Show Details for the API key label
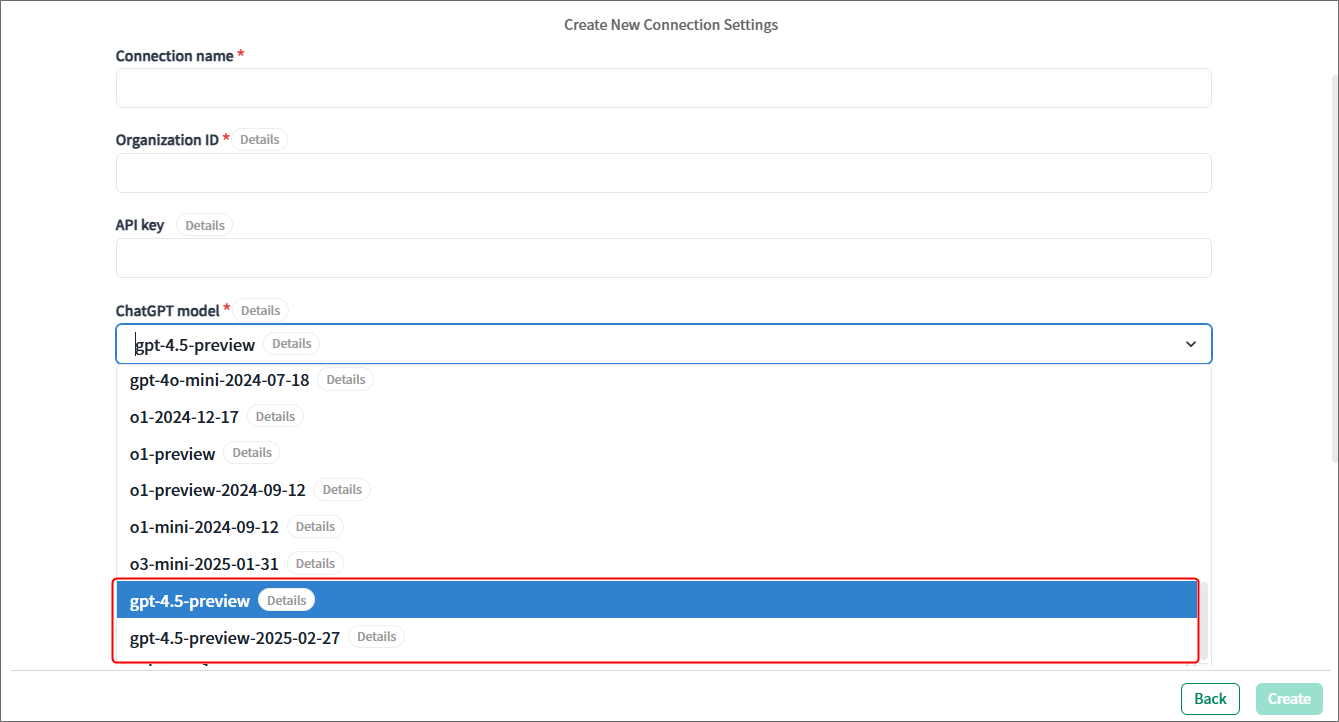 coord(204,225)
